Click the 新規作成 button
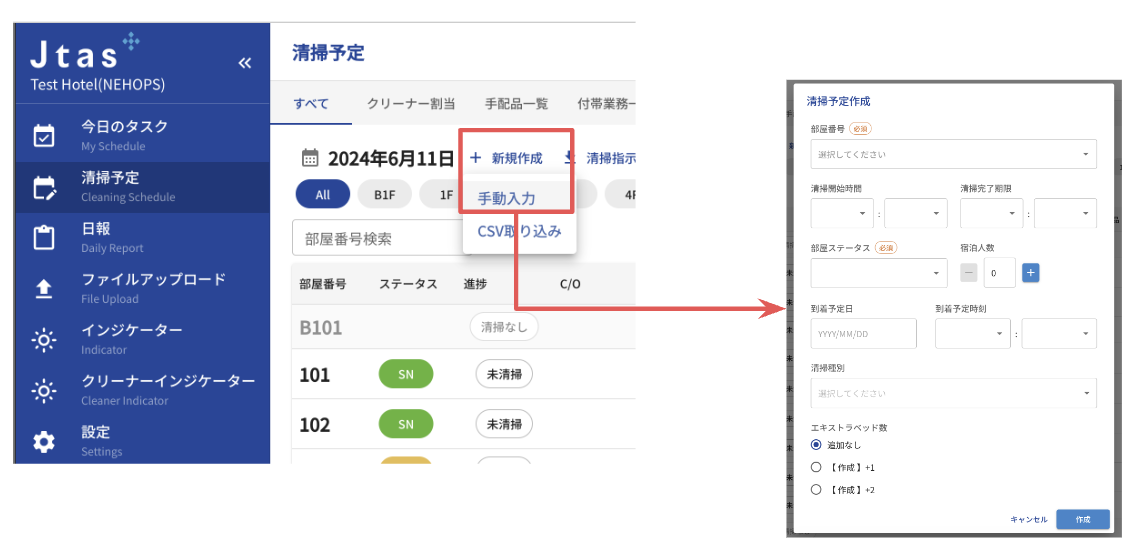 506,157
